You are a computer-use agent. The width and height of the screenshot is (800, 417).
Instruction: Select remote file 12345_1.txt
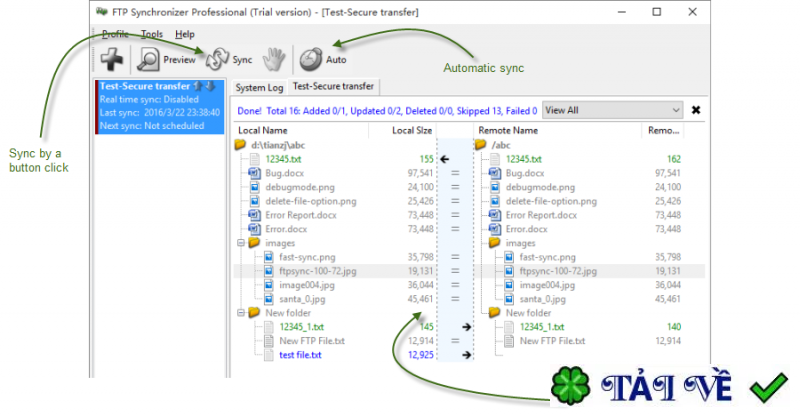542,327
